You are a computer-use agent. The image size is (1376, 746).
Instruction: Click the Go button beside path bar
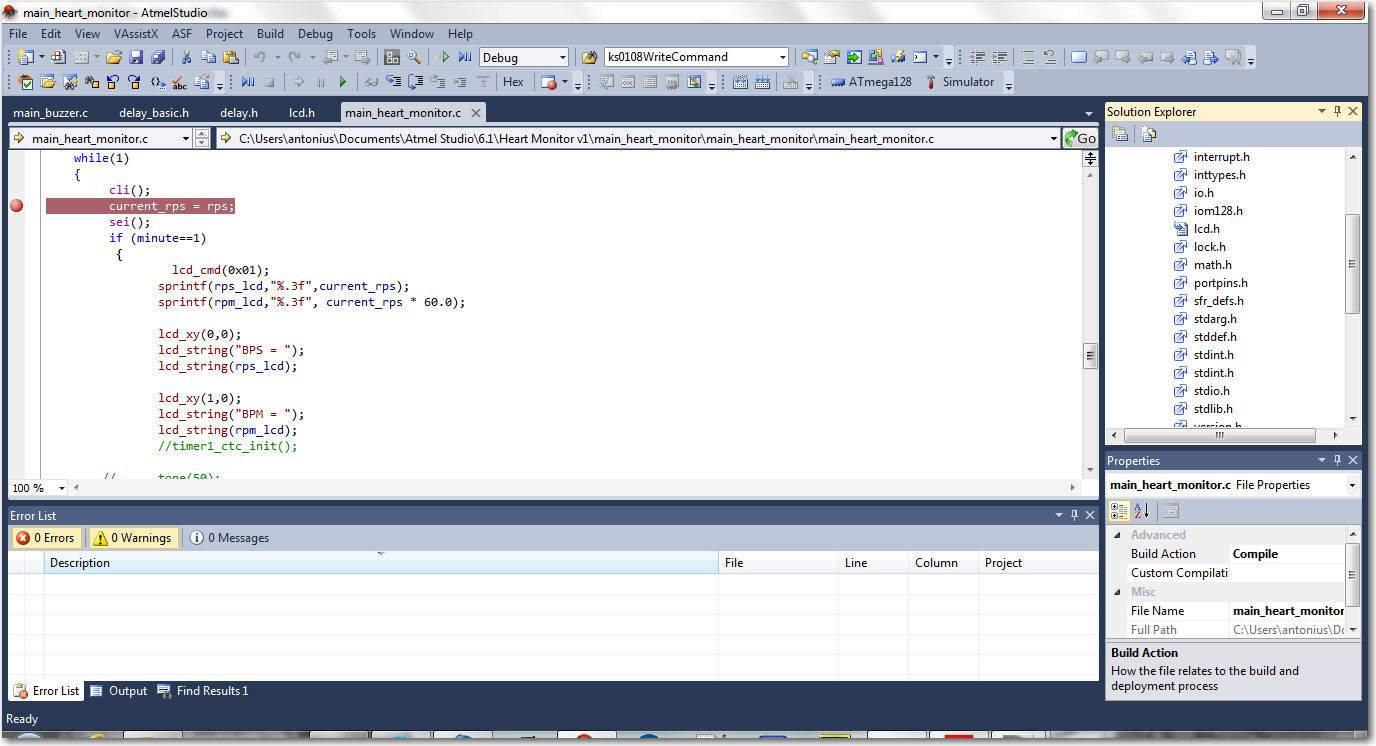pos(1079,138)
